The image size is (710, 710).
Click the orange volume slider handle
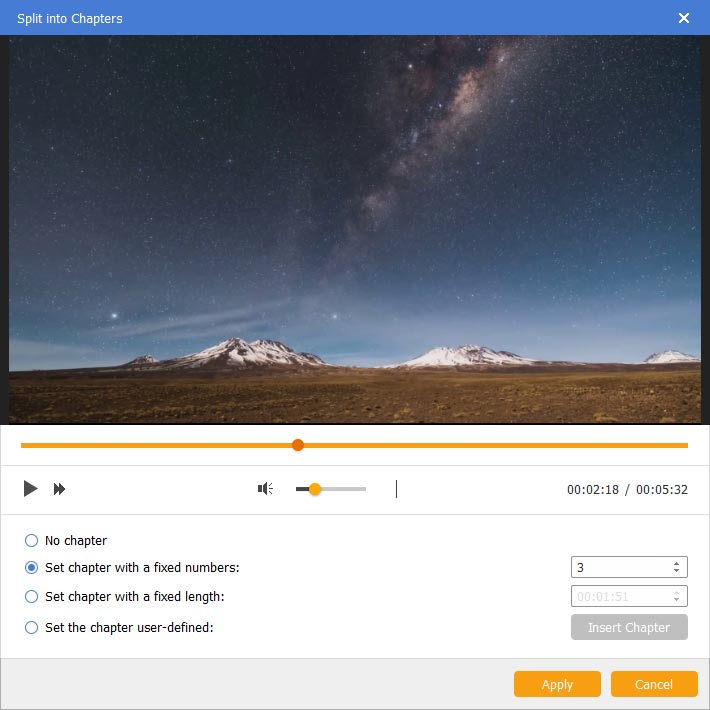pyautogui.click(x=315, y=489)
